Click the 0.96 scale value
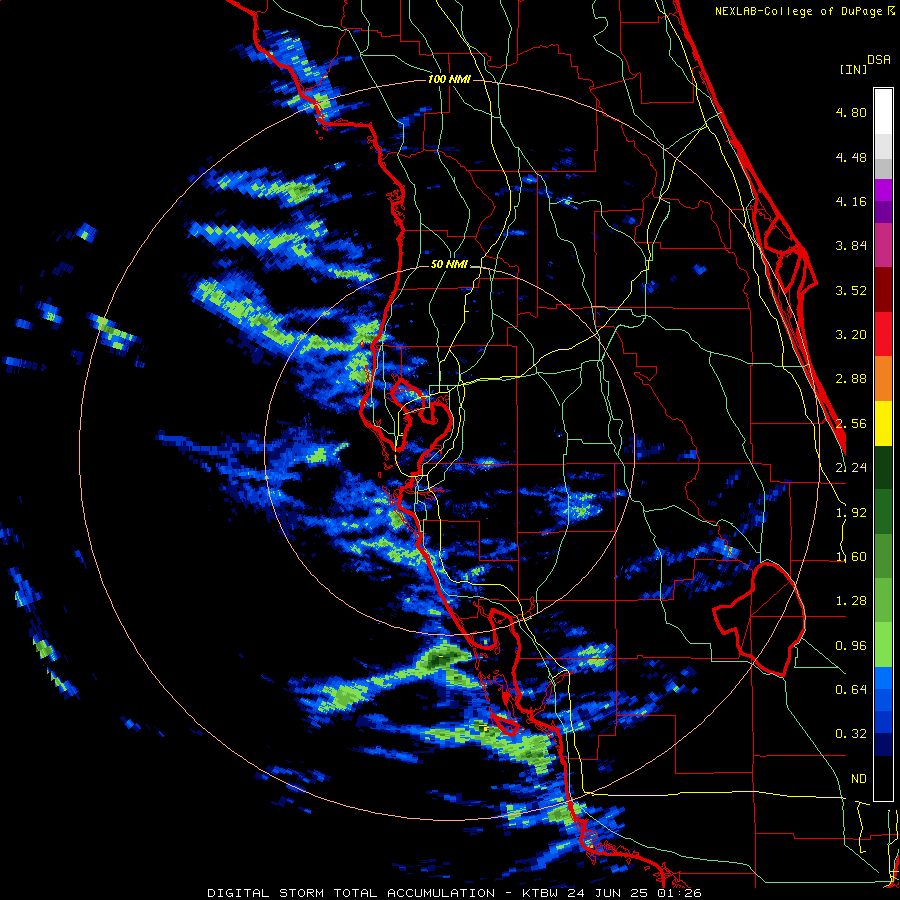This screenshot has width=900, height=900. tap(851, 646)
